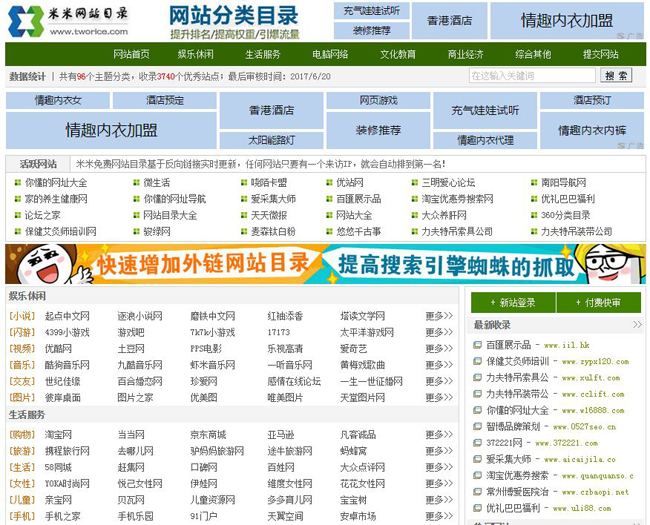Click the page icon beside 优礼巴巴福利
The height and width of the screenshot is (525, 650).
pos(478,508)
